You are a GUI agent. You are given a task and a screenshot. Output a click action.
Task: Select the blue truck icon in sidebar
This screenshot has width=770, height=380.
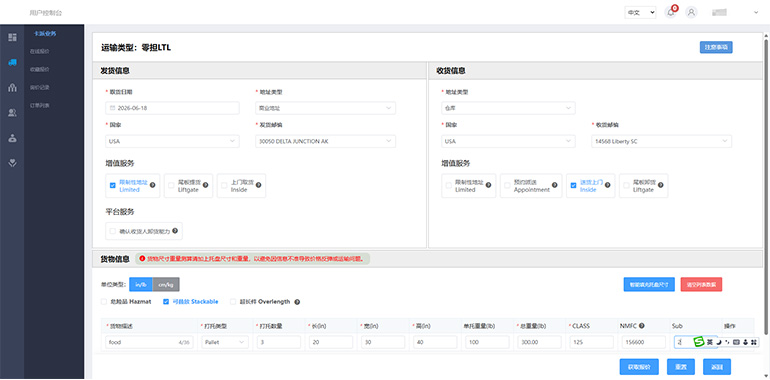pos(12,62)
